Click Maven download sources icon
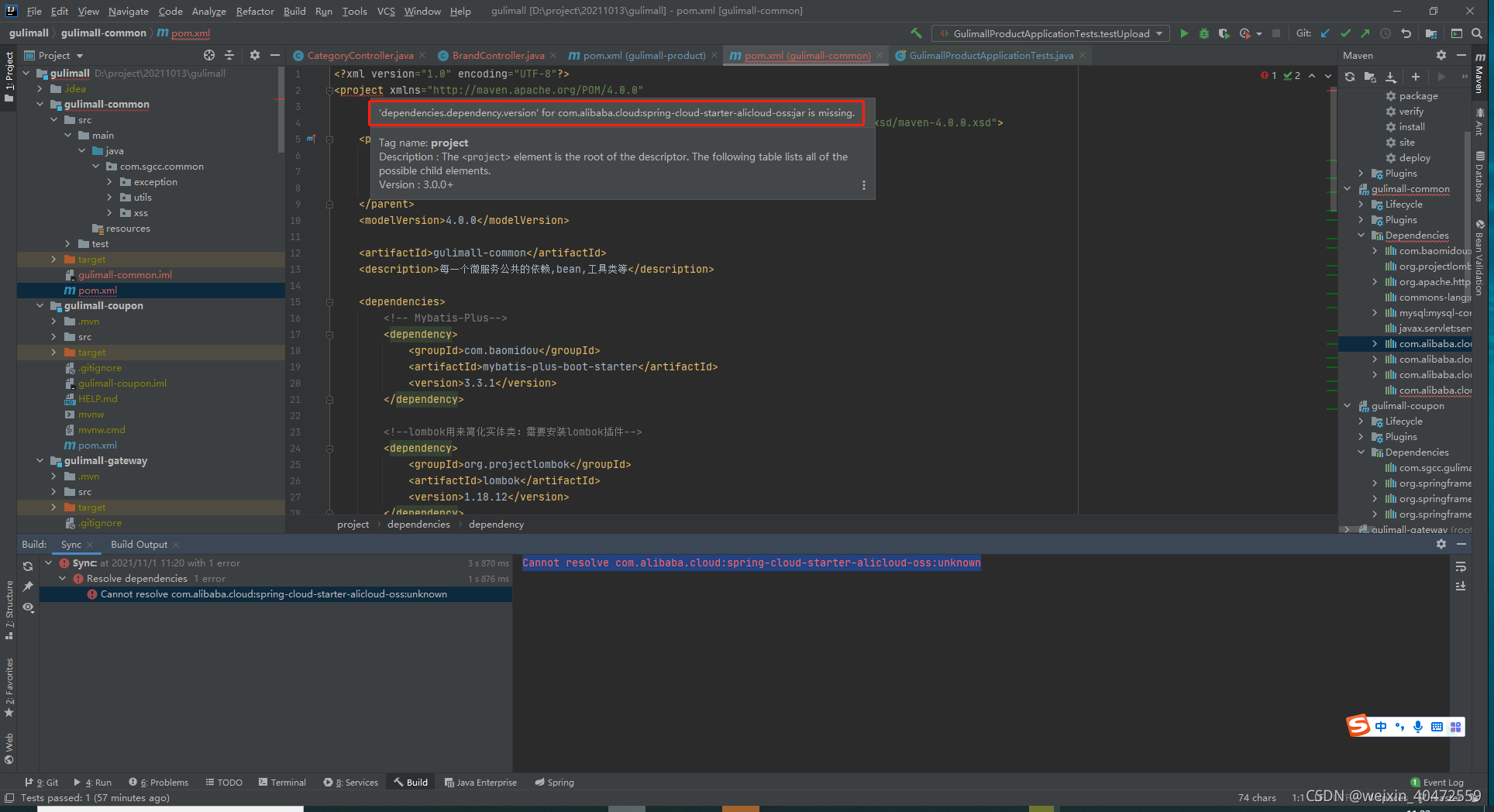This screenshot has width=1494, height=812. [x=1391, y=77]
